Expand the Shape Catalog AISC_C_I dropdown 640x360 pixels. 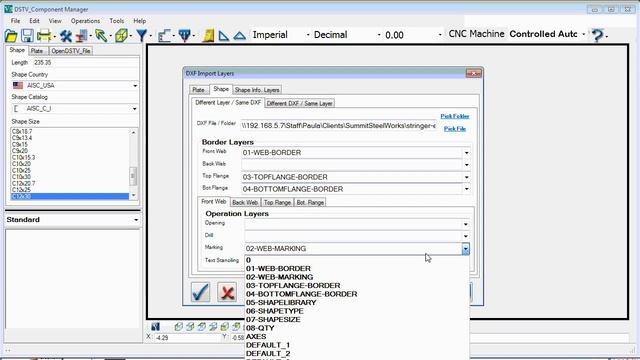(135, 109)
